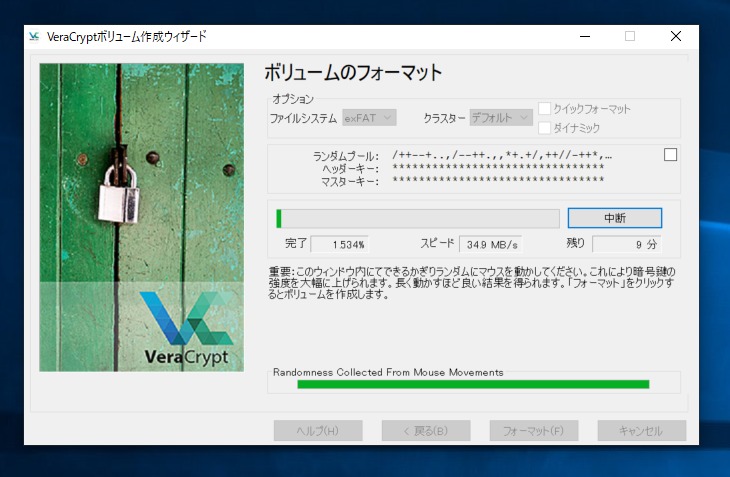Cancel the wizard with キャンセル button

tap(641, 431)
